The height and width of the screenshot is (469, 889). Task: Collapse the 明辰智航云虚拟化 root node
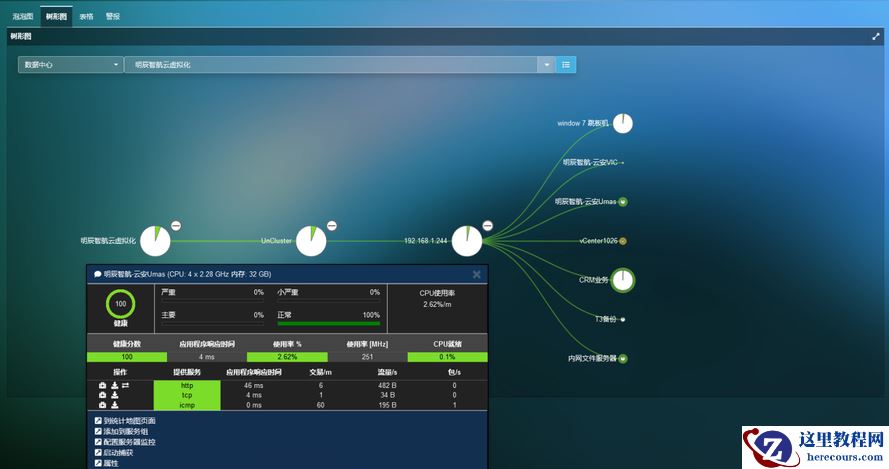(x=176, y=226)
